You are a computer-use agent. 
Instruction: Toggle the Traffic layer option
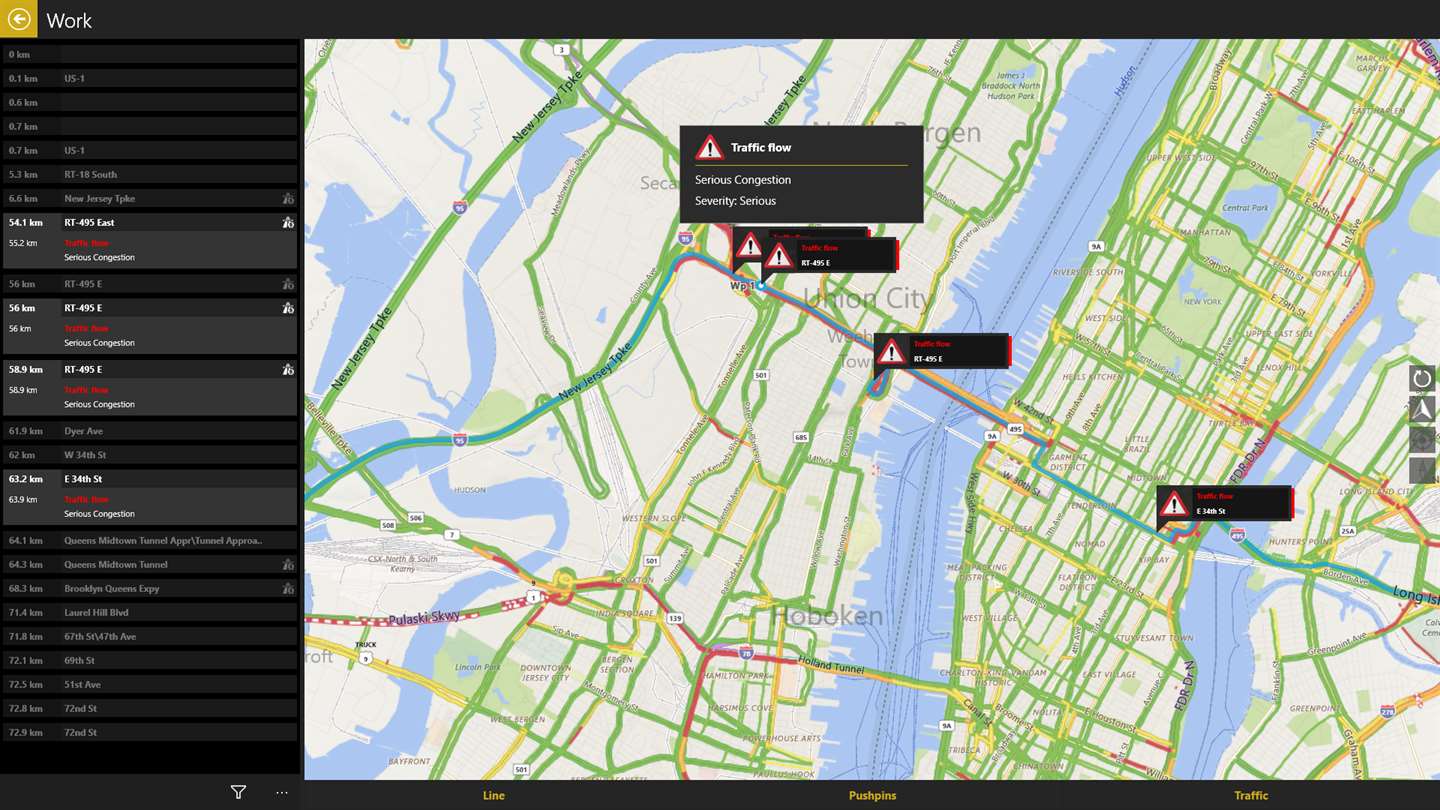pos(1251,796)
